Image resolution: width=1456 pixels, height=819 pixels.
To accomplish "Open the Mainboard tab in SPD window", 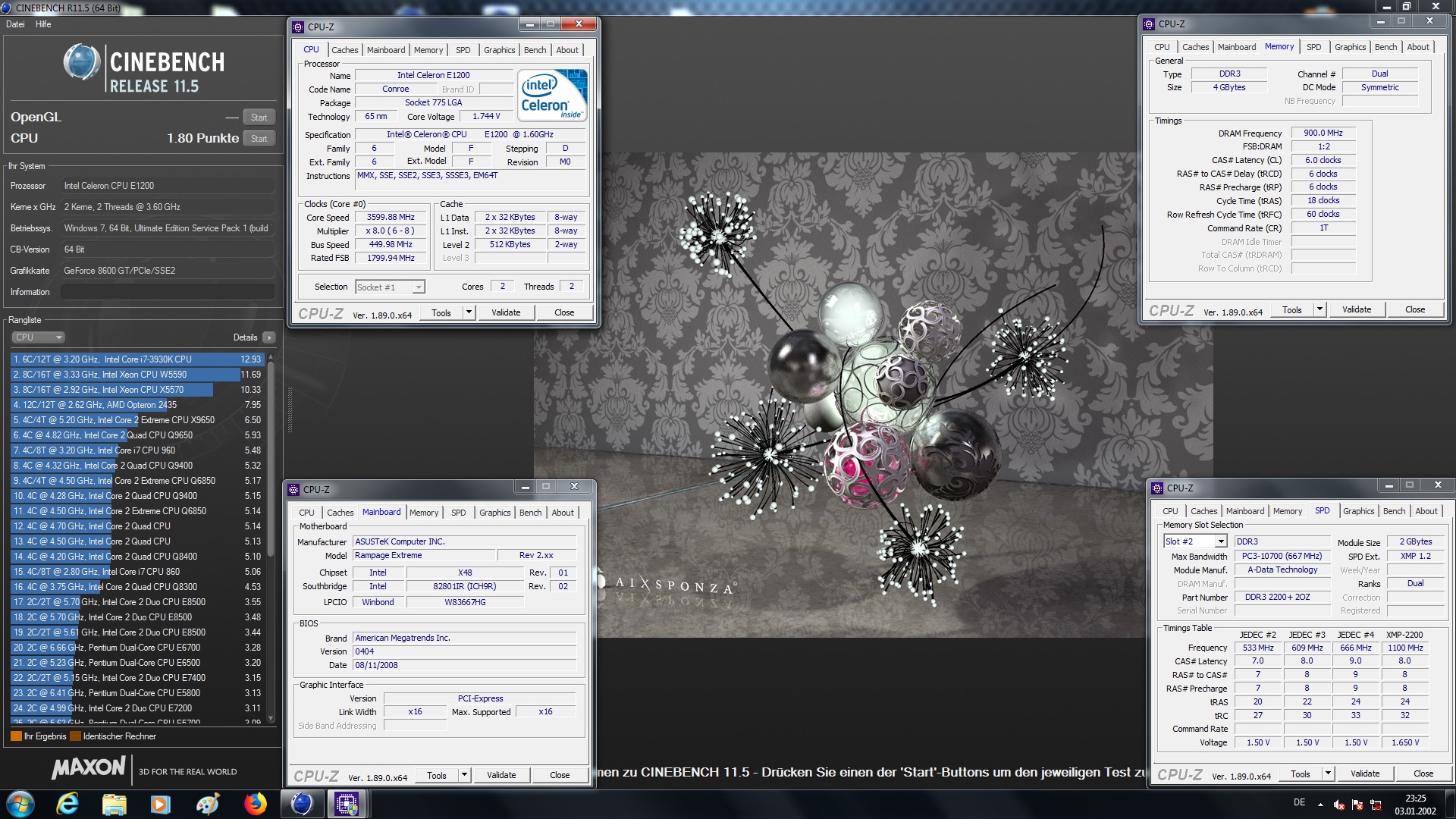I will pos(1245,511).
